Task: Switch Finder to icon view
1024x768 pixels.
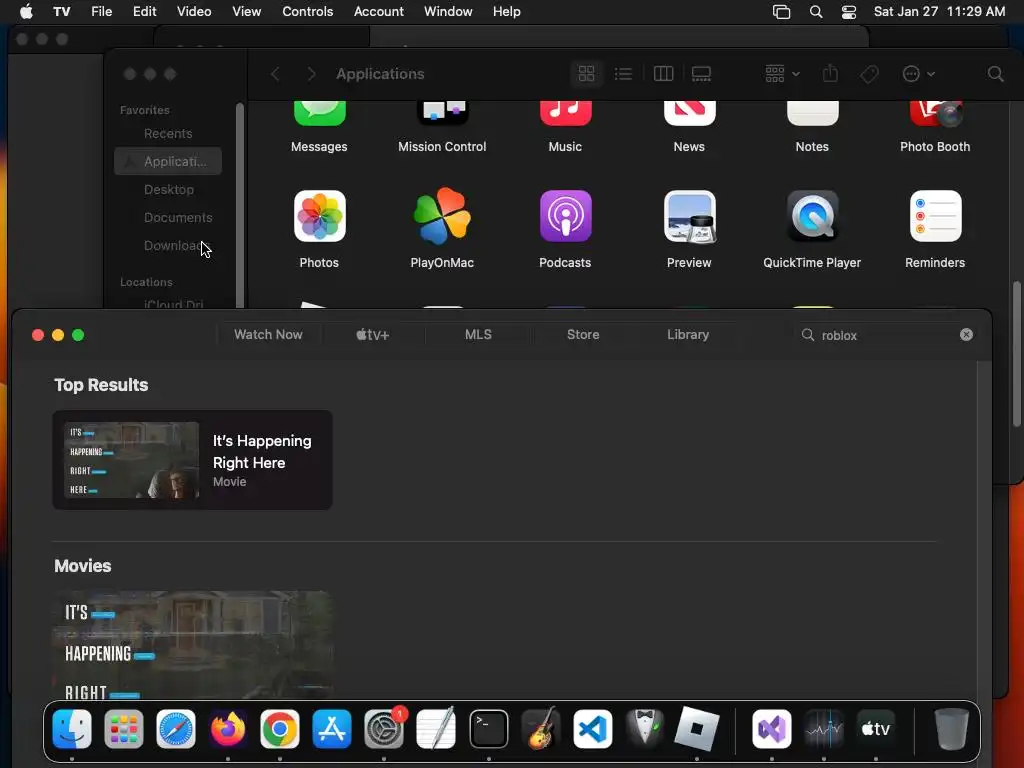Action: (586, 74)
